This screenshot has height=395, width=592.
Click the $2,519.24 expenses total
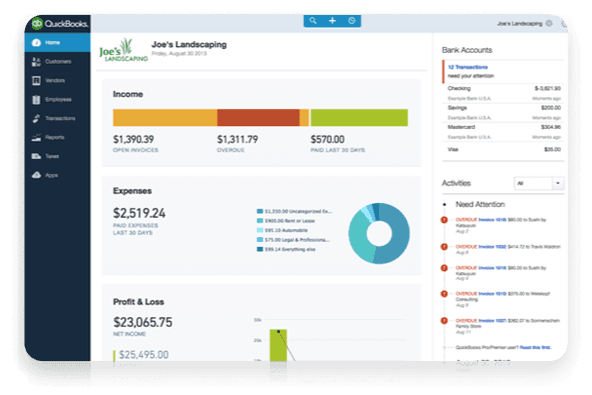[x=139, y=213]
